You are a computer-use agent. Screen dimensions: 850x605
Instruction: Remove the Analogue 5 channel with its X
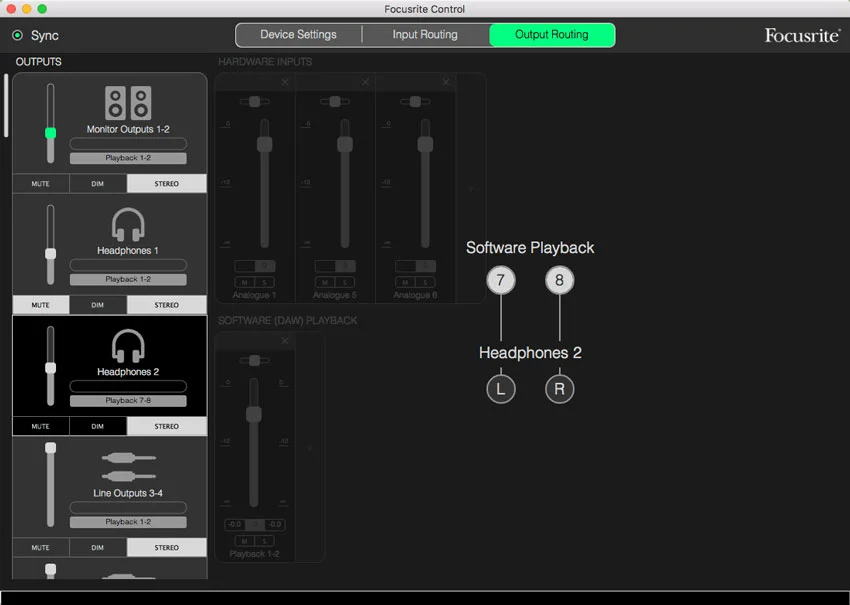(x=365, y=82)
